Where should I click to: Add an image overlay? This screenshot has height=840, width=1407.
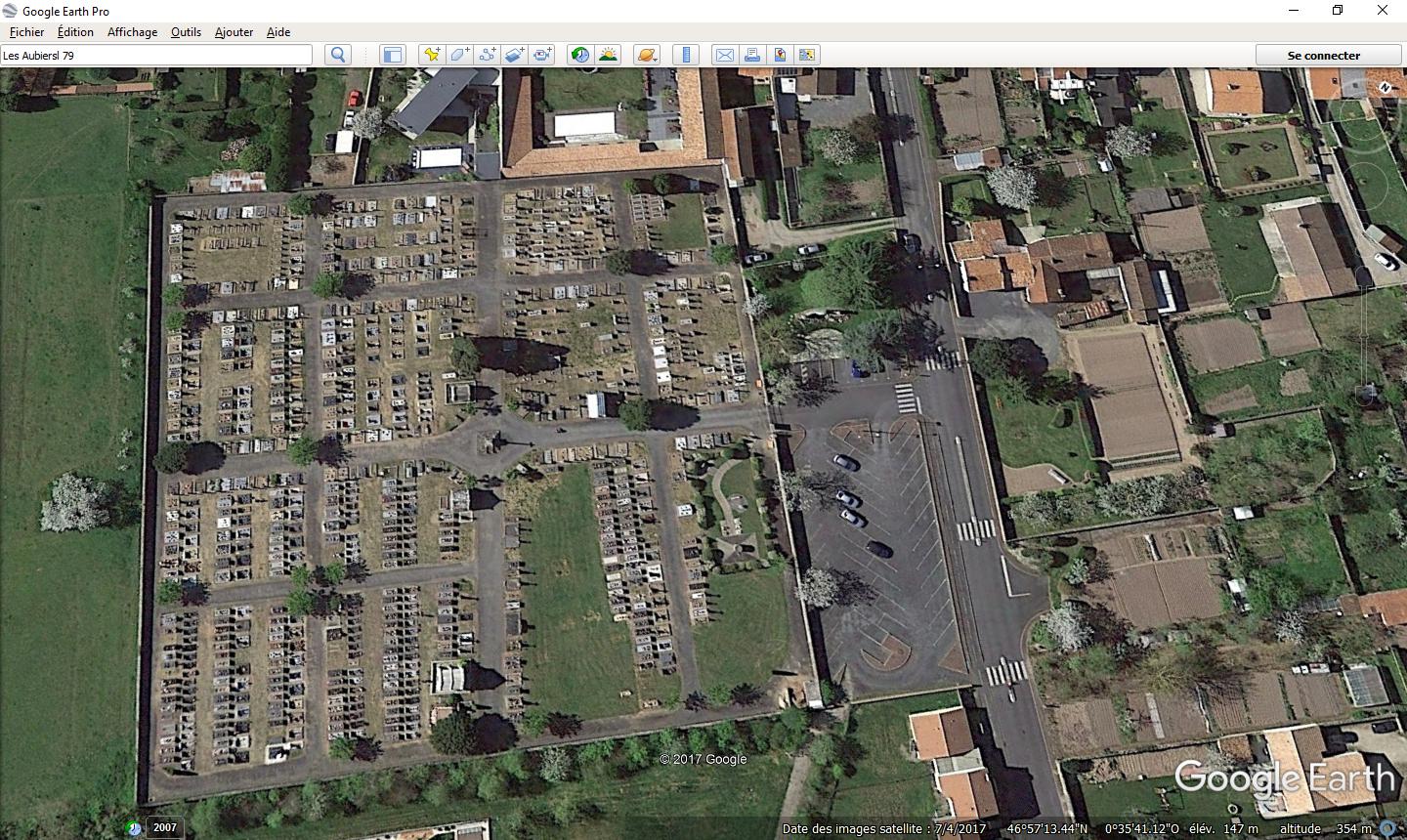click(x=514, y=55)
